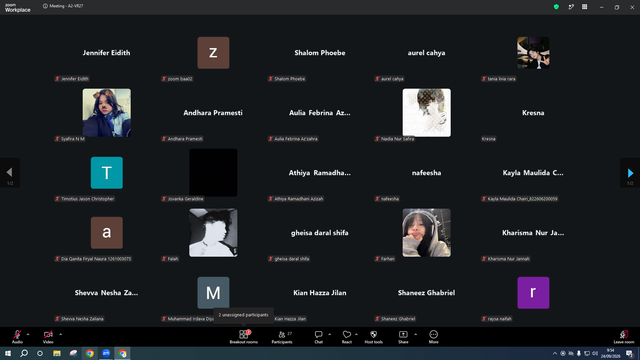Go to next gallery page arrow
Image resolution: width=640 pixels, height=360 pixels.
pos(630,173)
